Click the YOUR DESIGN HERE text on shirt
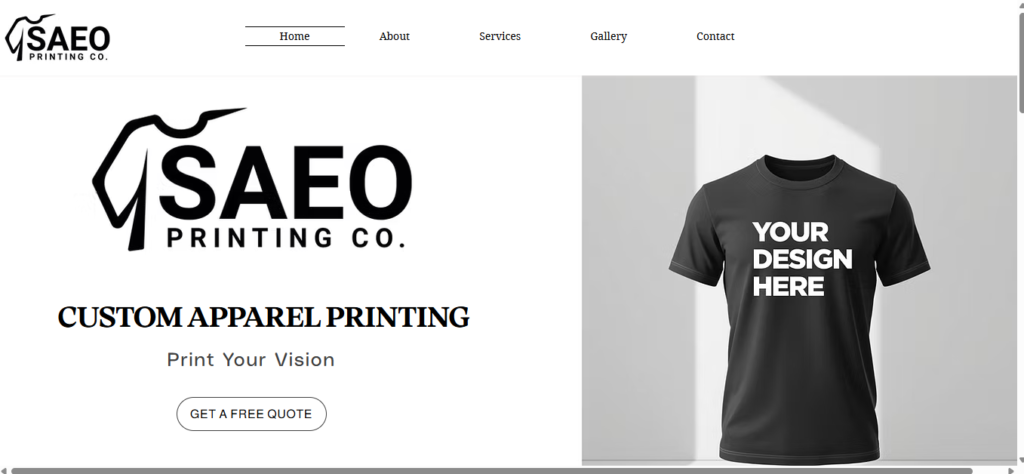 [802, 259]
